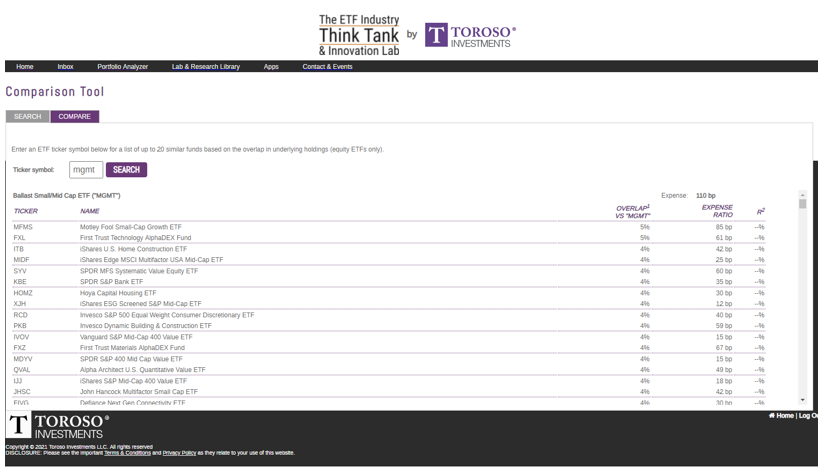The width and height of the screenshot is (822, 470).
Task: Select the SYV ticker
Action: 20,271
